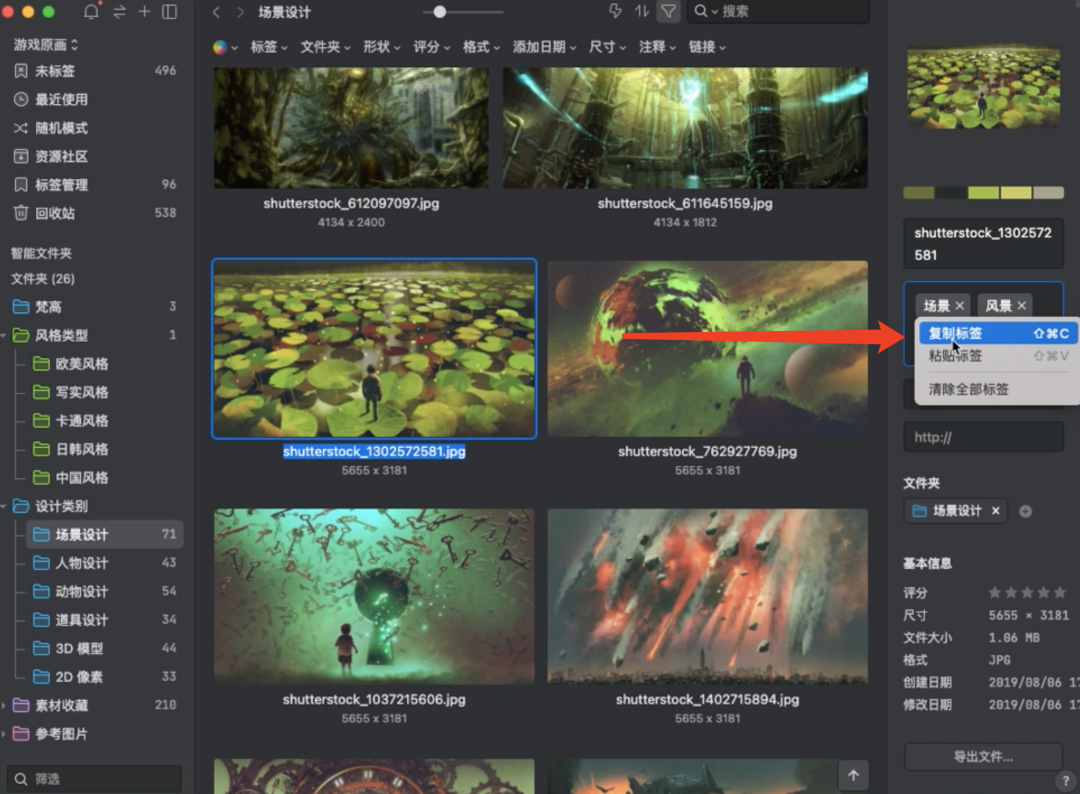The width and height of the screenshot is (1080, 794).
Task: Open the 添加日期 filter dropdown
Action: pos(544,47)
